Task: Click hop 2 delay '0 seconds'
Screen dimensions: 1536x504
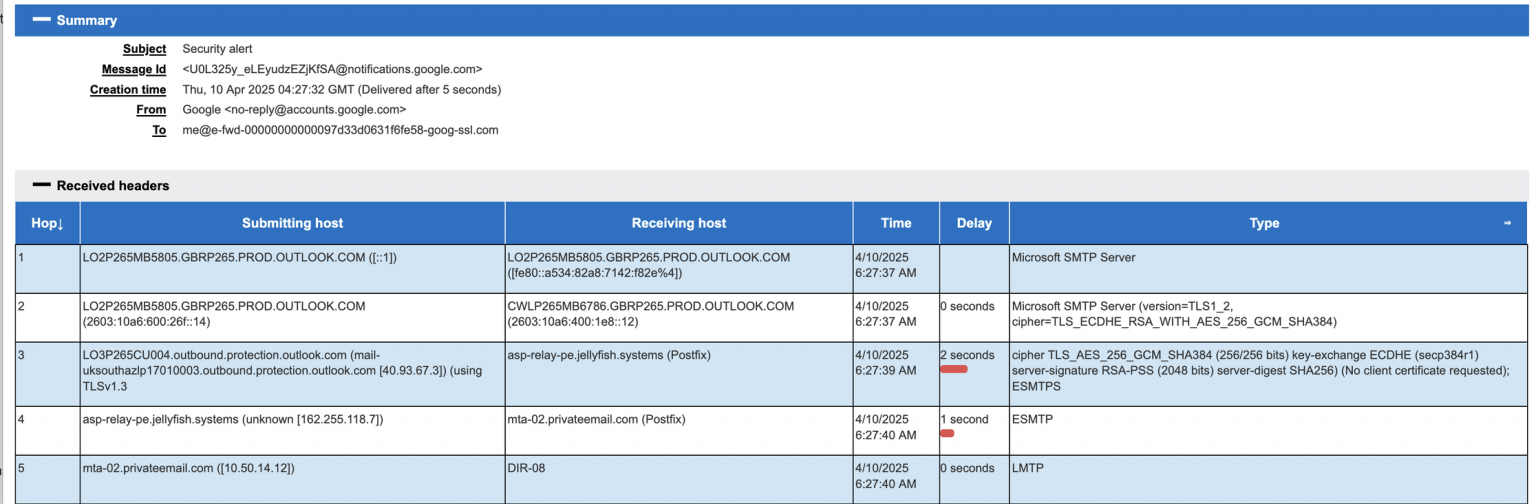Action: [x=967, y=306]
